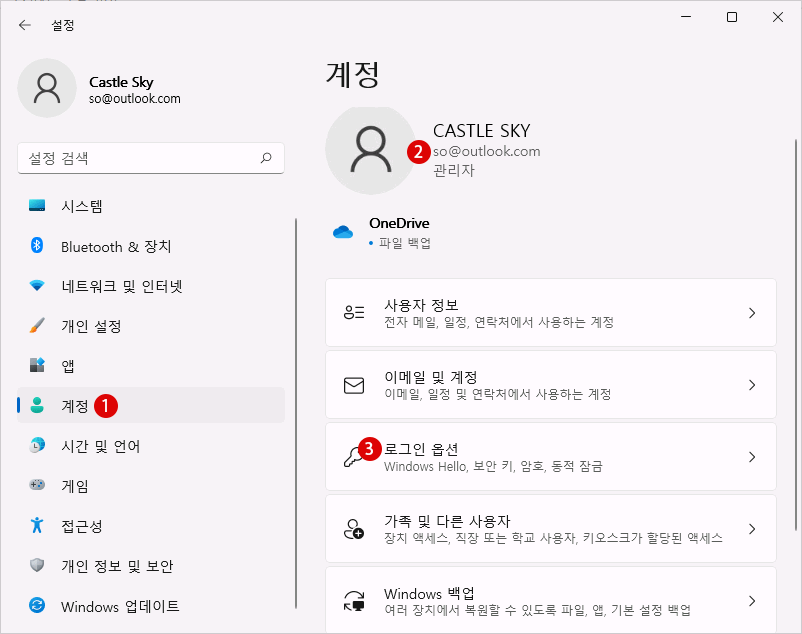Image resolution: width=802 pixels, height=634 pixels.
Task: Select 게임 in the settings sidebar
Action: 151,485
